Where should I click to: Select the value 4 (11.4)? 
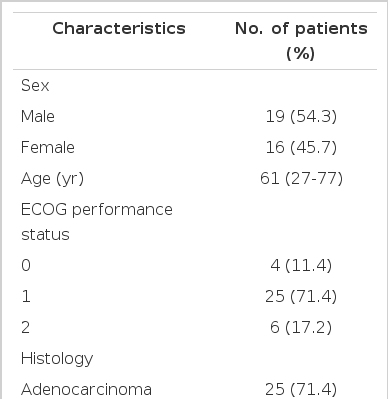[301, 265]
